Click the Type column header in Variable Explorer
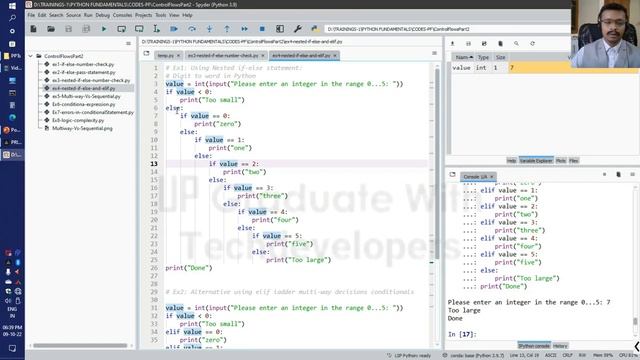Image resolution: width=640 pixels, height=360 pixels. click(x=484, y=57)
